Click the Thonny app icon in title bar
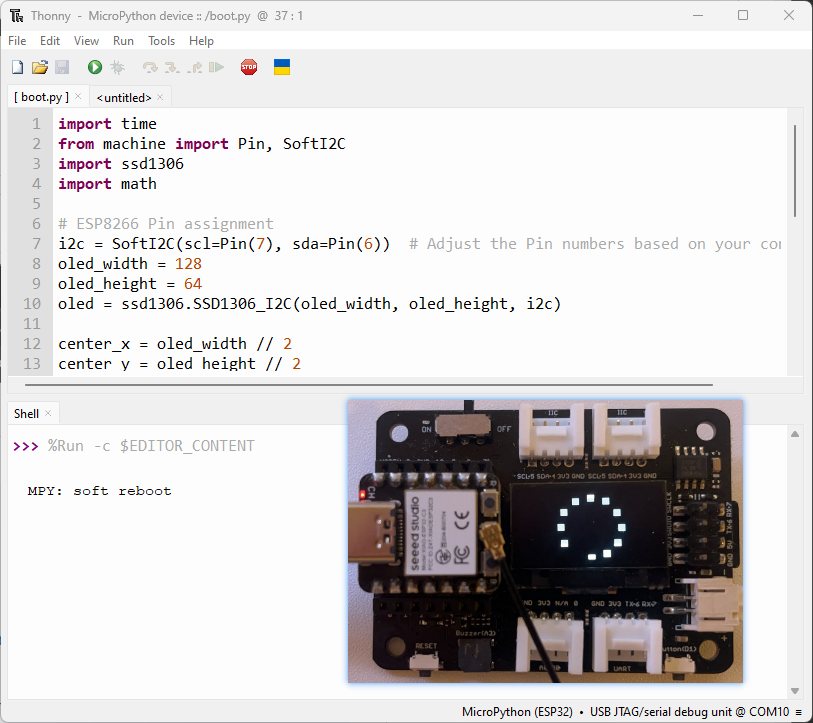Screen dimensions: 813x723 click(17, 16)
